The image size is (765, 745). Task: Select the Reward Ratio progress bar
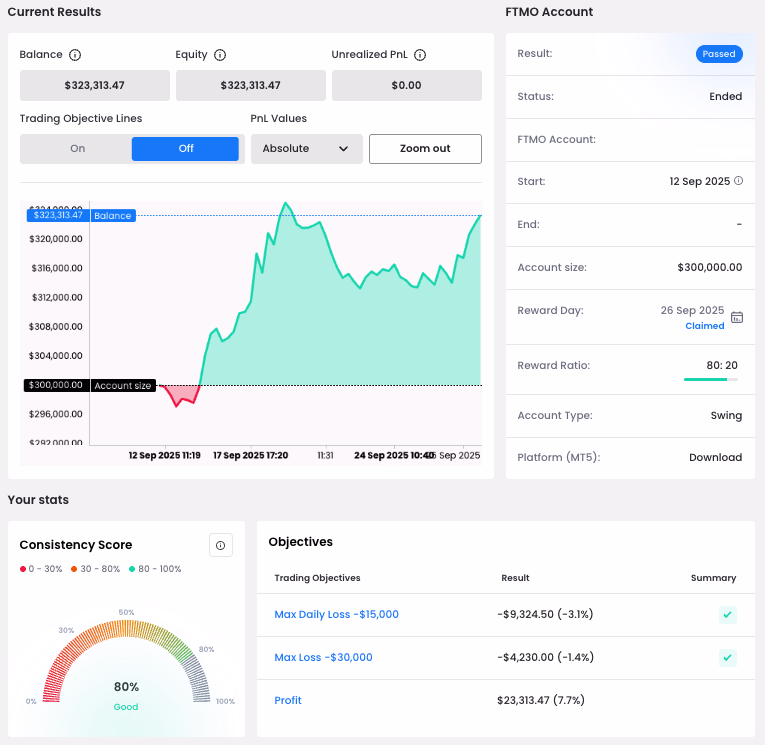click(711, 379)
